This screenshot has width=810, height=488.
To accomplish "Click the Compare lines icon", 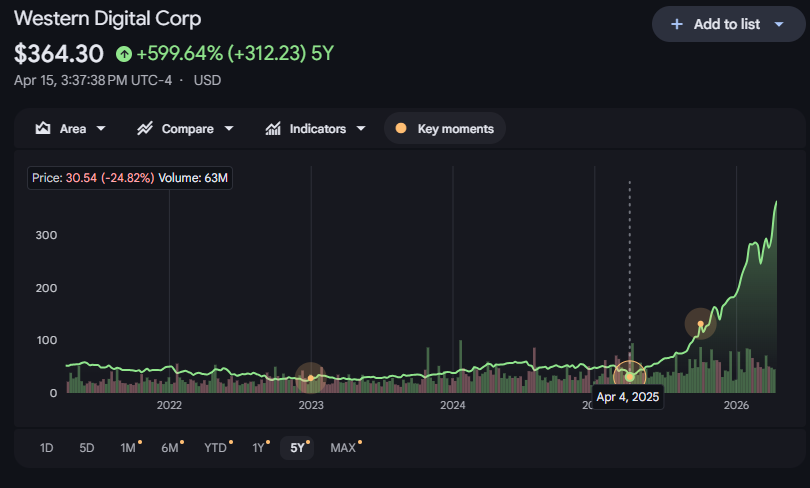I will [145, 128].
